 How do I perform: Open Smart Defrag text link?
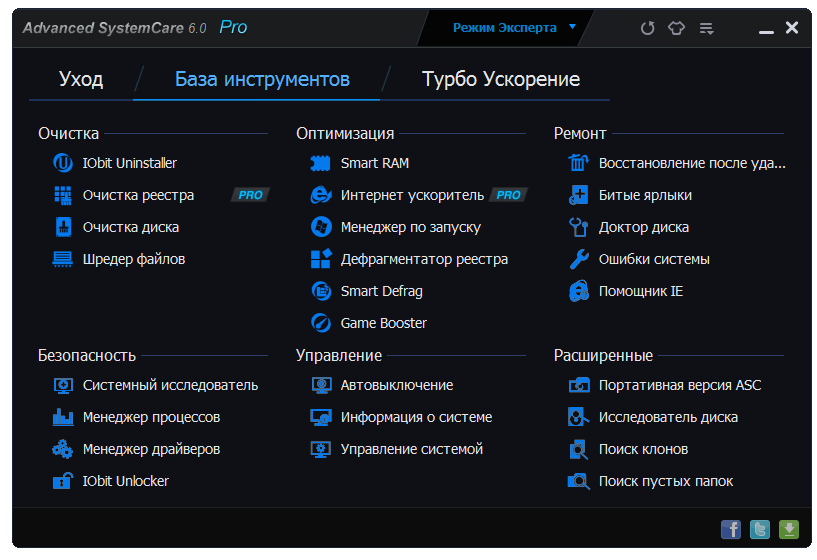pos(381,291)
